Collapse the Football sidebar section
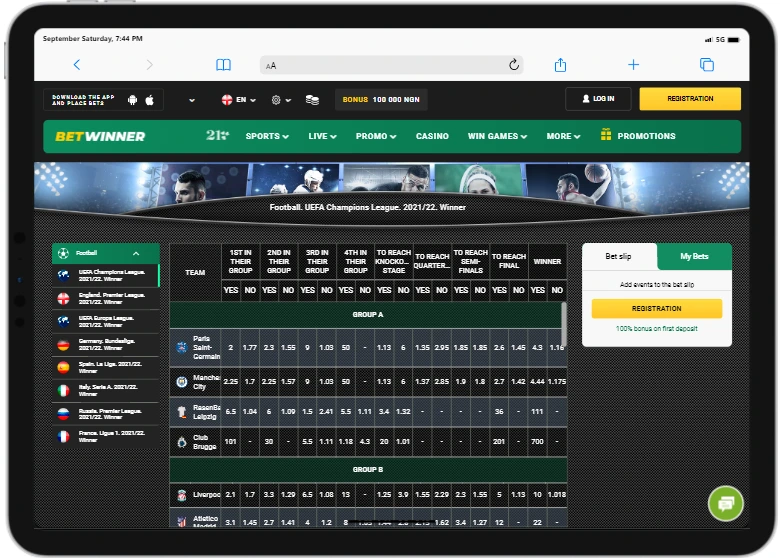780x558 pixels. 136,254
